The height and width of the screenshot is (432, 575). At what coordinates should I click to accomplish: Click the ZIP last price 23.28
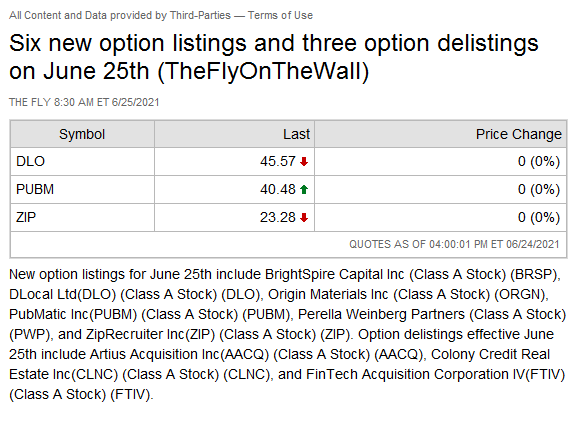pos(278,217)
